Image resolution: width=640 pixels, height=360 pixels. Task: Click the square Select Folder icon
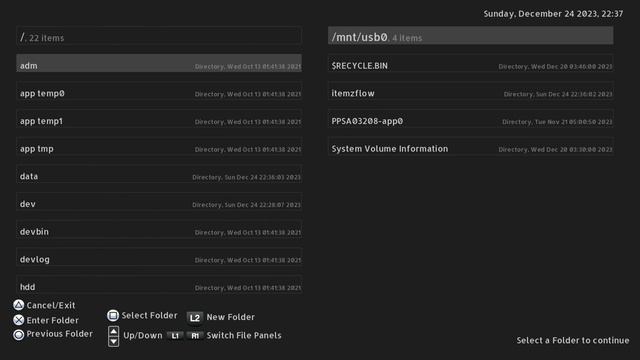click(113, 316)
